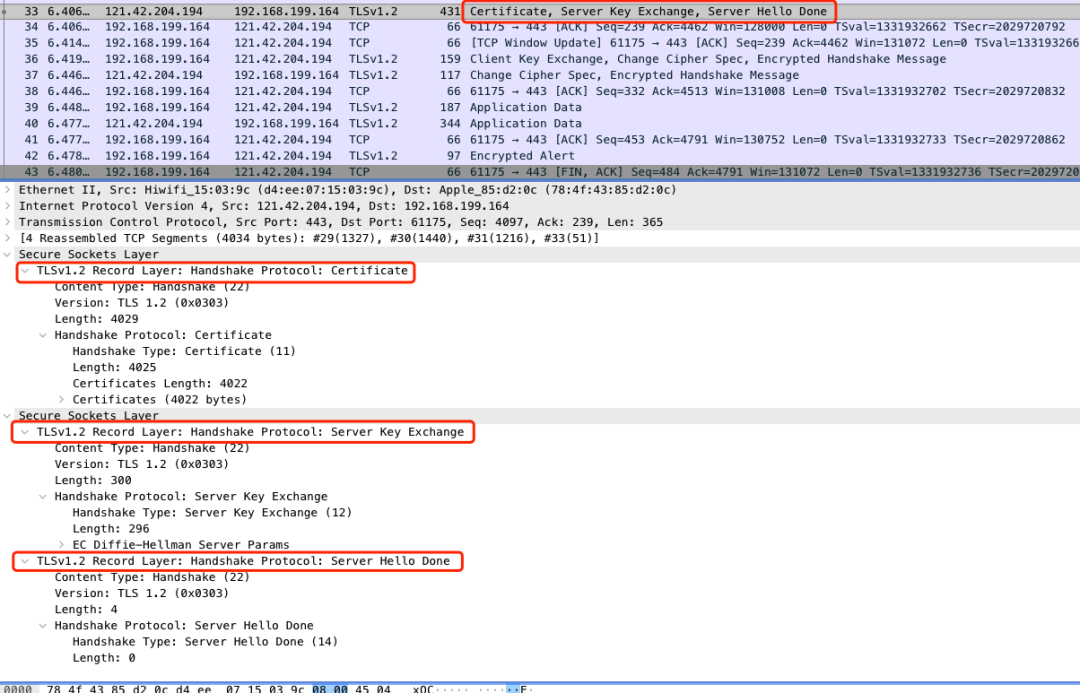
Task: Select packet 42 Encrypted Alert row
Action: coord(540,156)
